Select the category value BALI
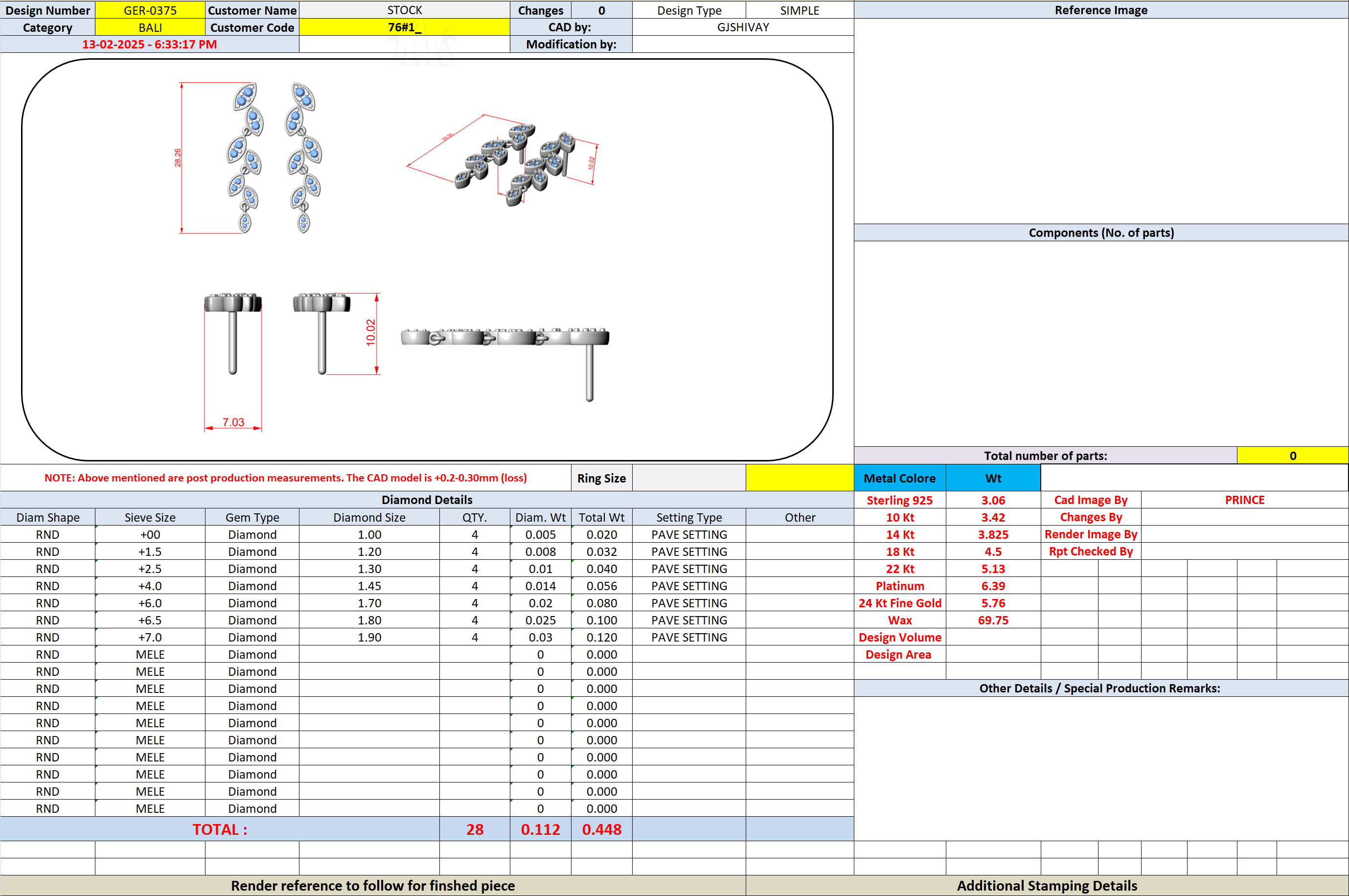Screen dimensions: 1349x896 tap(150, 27)
